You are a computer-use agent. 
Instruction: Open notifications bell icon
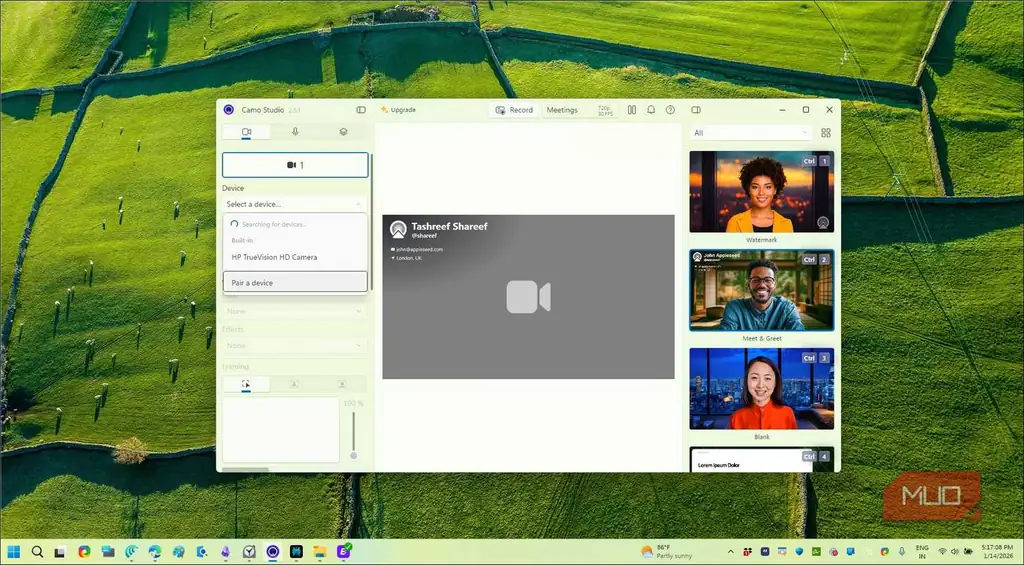click(x=651, y=110)
